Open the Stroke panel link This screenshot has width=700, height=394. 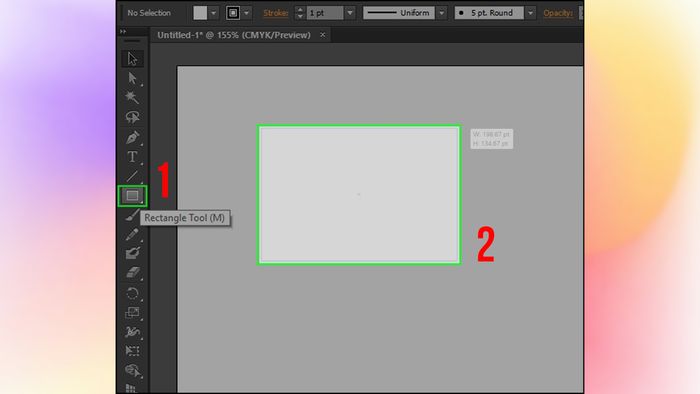[275, 13]
